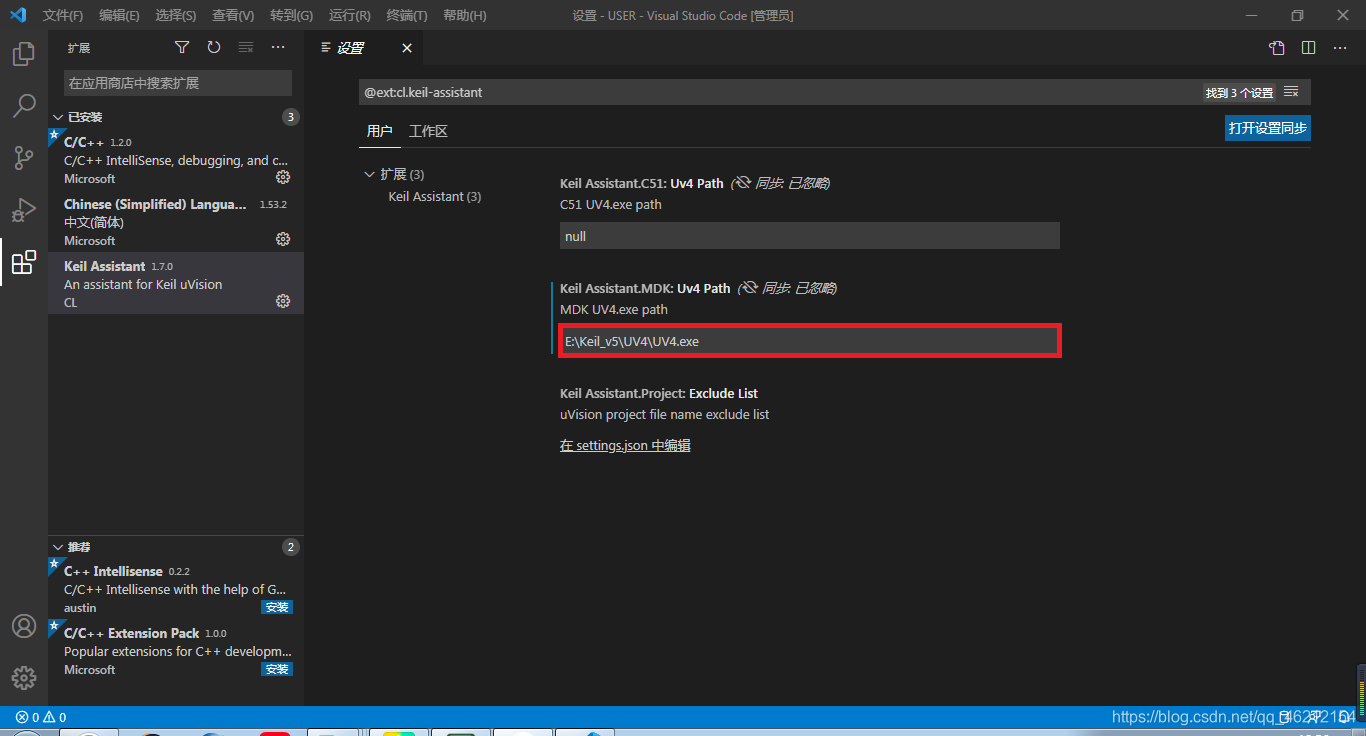Install the C++ Intellisense extension
The height and width of the screenshot is (736, 1366).
tap(277, 607)
